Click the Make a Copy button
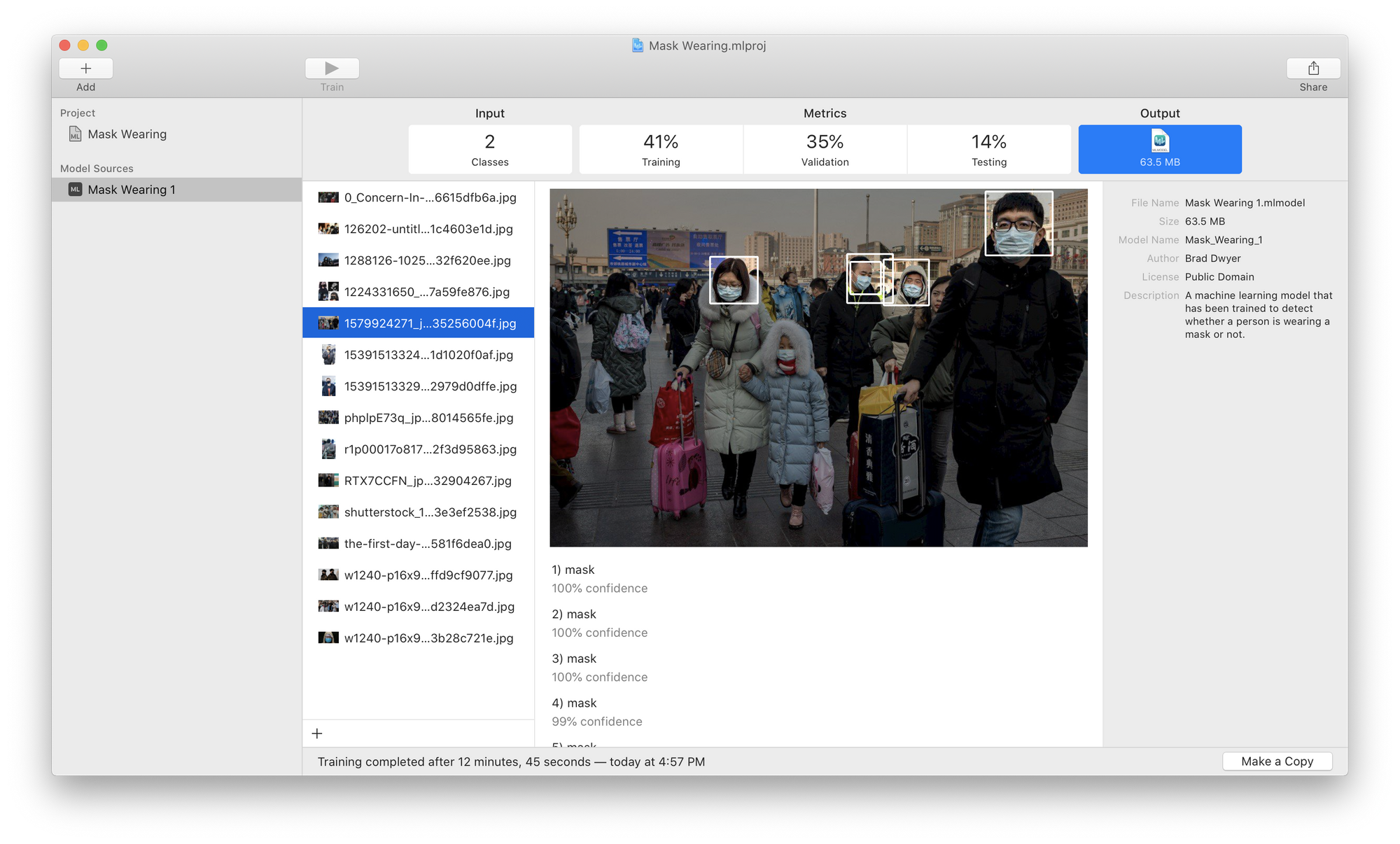Screen dimensions: 1400x844 coord(1277,761)
